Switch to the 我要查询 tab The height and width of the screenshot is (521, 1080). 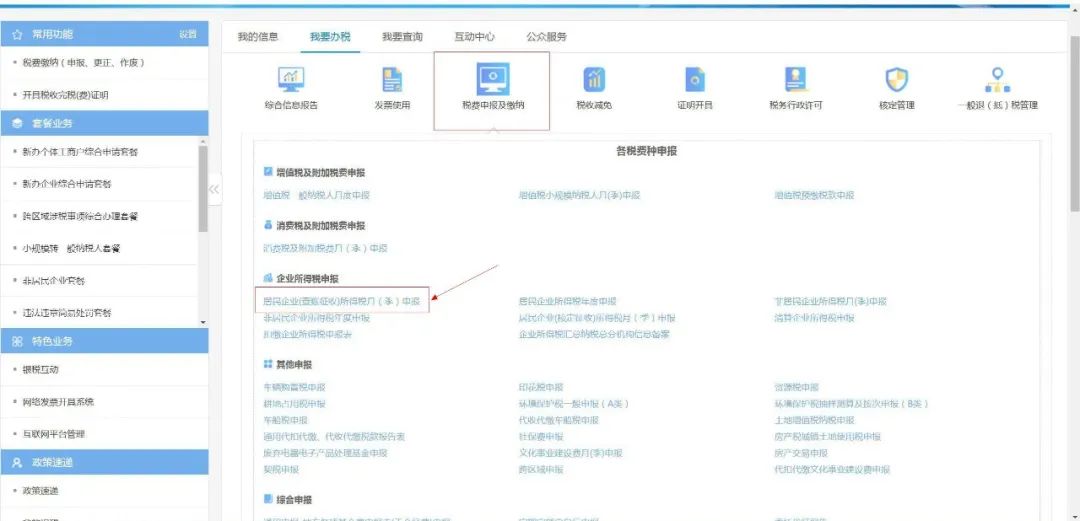click(x=402, y=37)
